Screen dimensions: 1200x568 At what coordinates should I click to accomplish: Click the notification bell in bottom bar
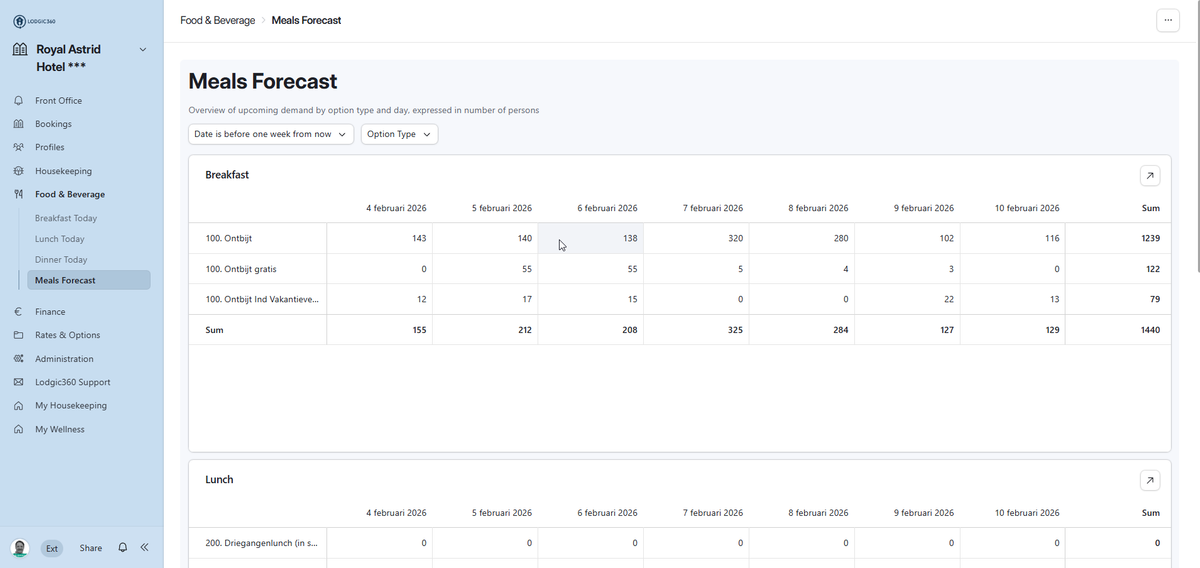coord(123,548)
